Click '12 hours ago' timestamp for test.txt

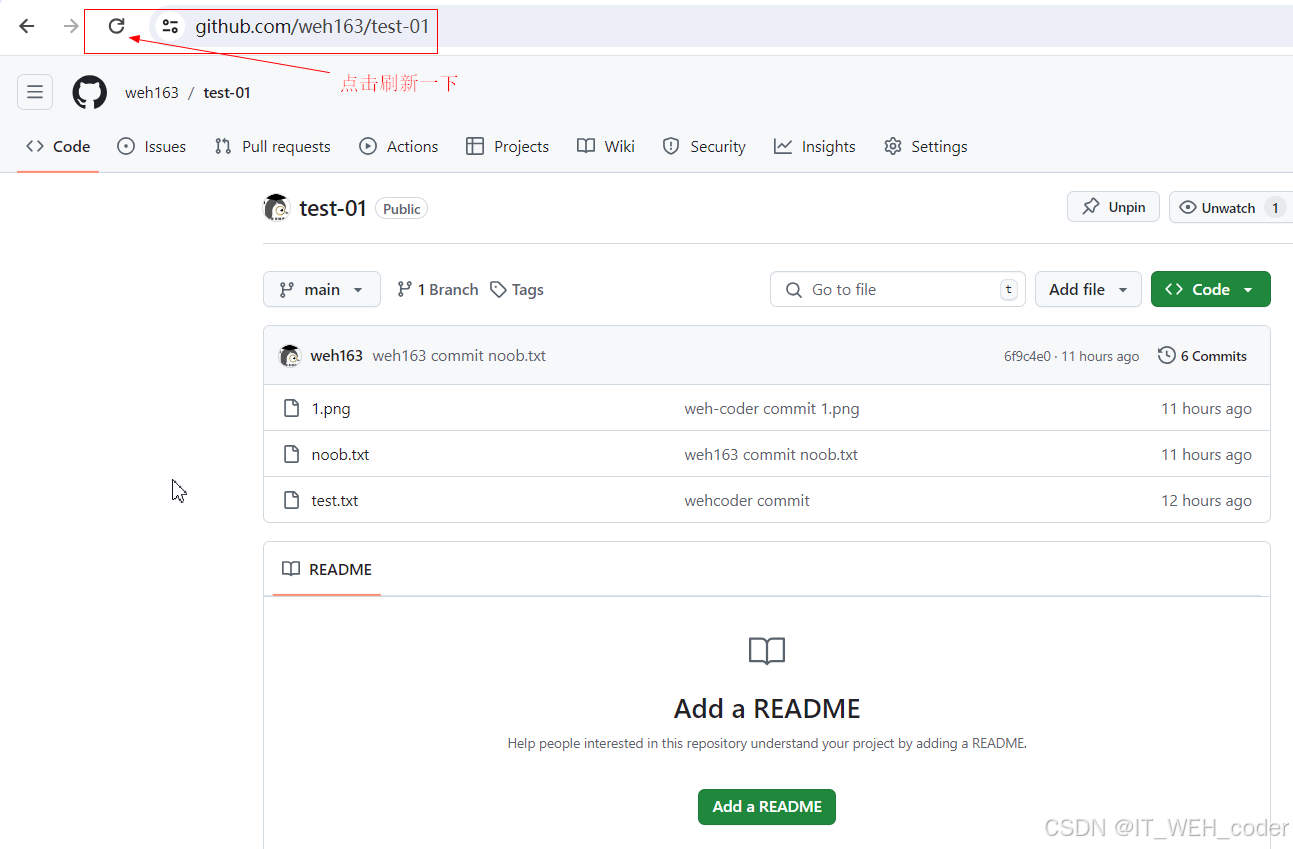(1206, 500)
